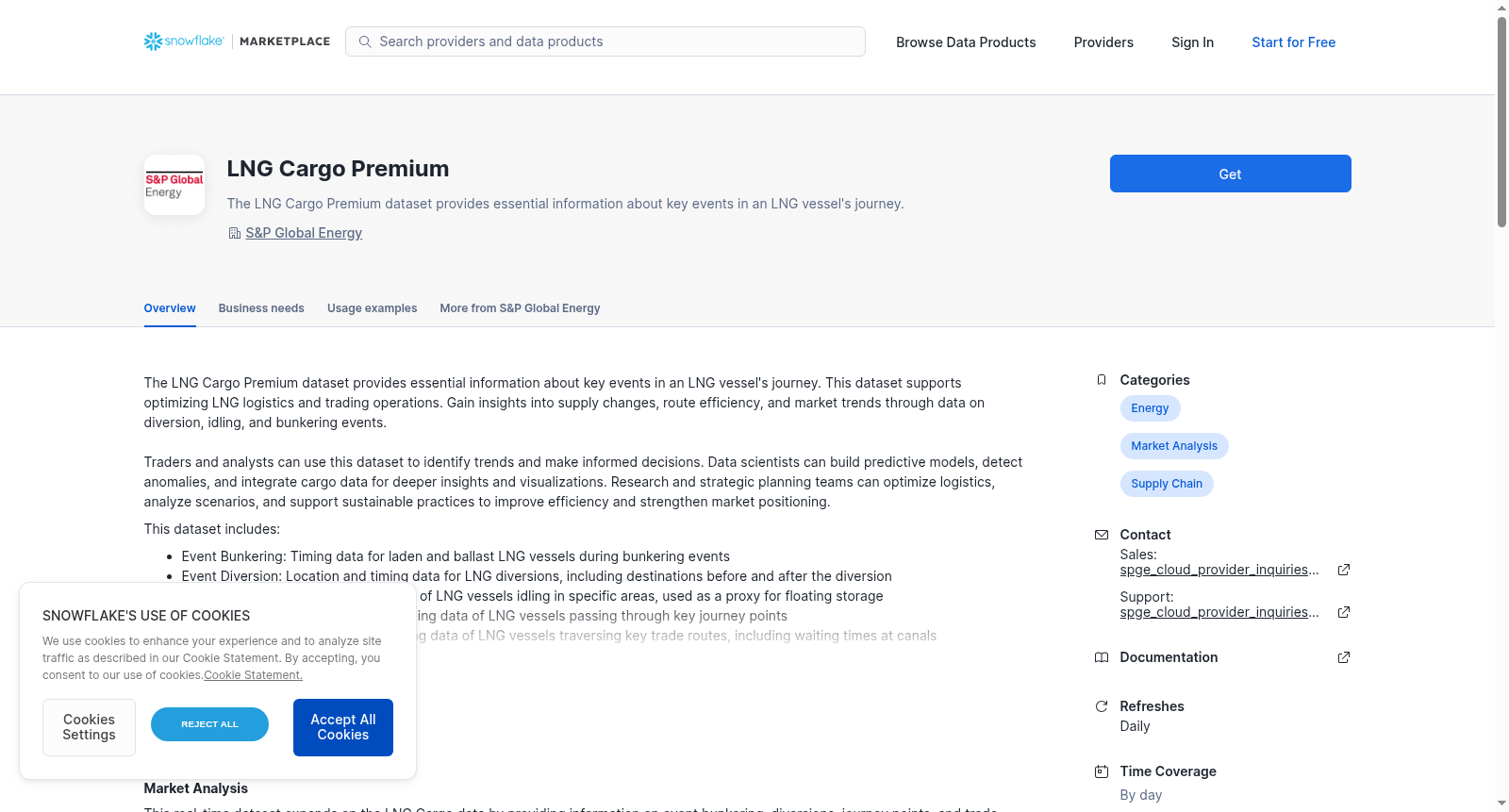Click the Documentation book icon

pyautogui.click(x=1101, y=657)
